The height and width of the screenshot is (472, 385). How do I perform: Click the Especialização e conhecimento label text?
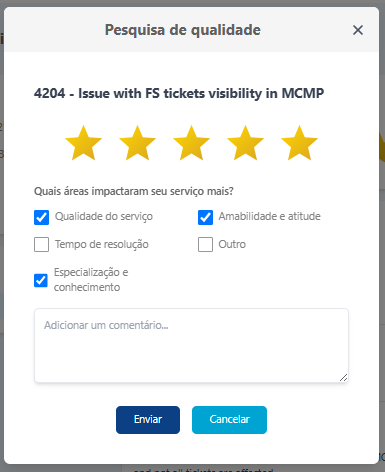(91, 280)
